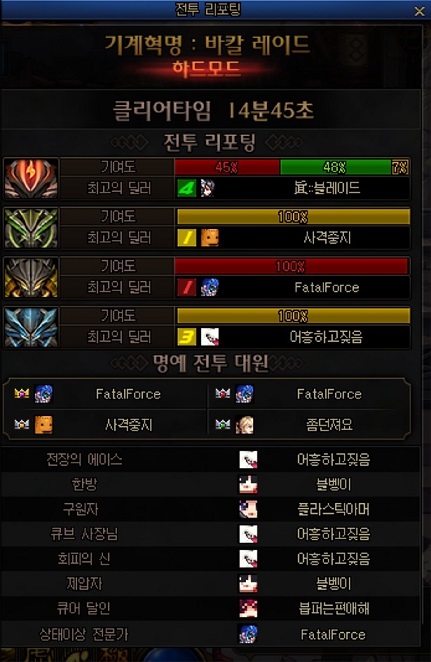The height and width of the screenshot is (662, 431).
Task: Click the yellow party 3 badge
Action: point(187,337)
